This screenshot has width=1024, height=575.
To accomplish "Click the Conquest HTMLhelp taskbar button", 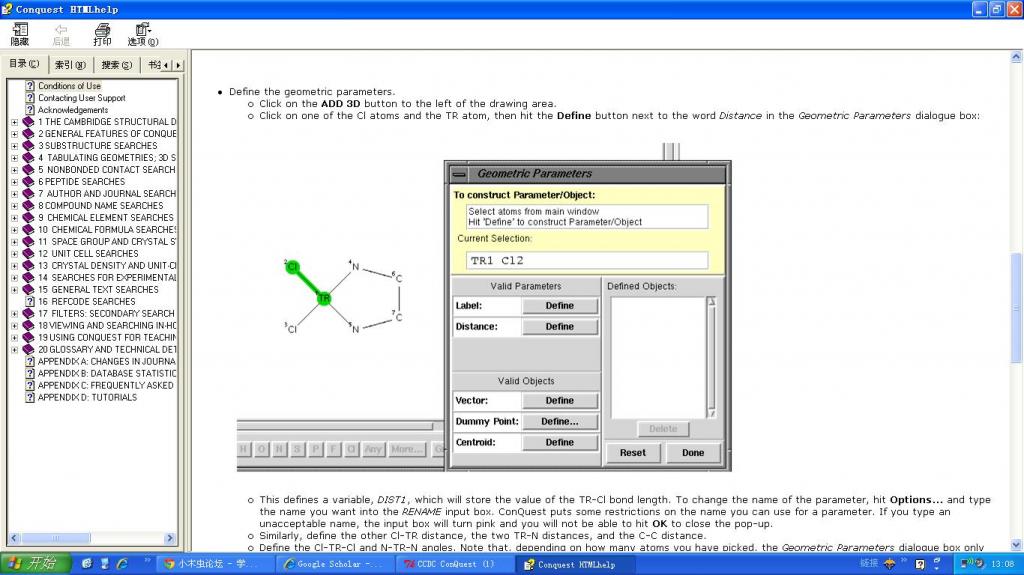I will coord(573,564).
